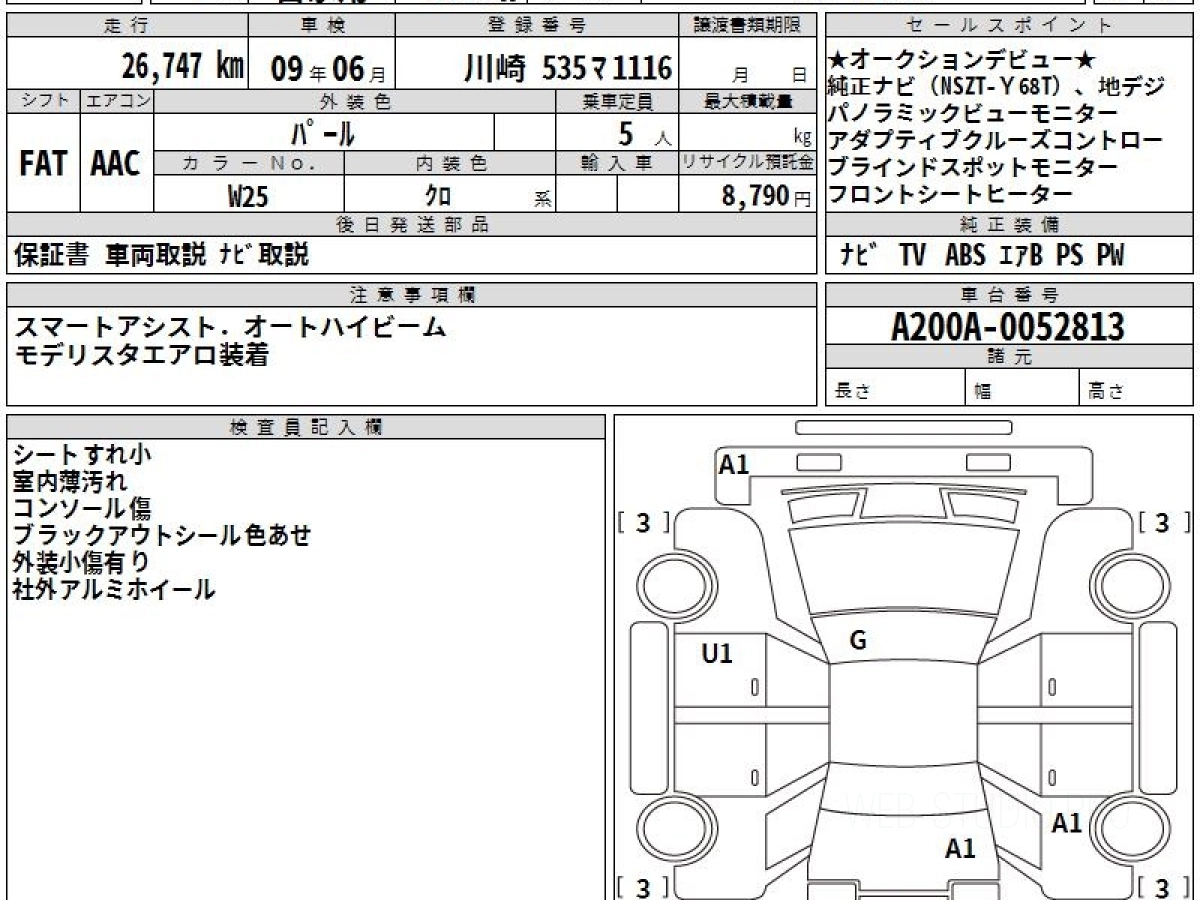Select the スマートアシスト.オートハイビーム line

coord(230,327)
